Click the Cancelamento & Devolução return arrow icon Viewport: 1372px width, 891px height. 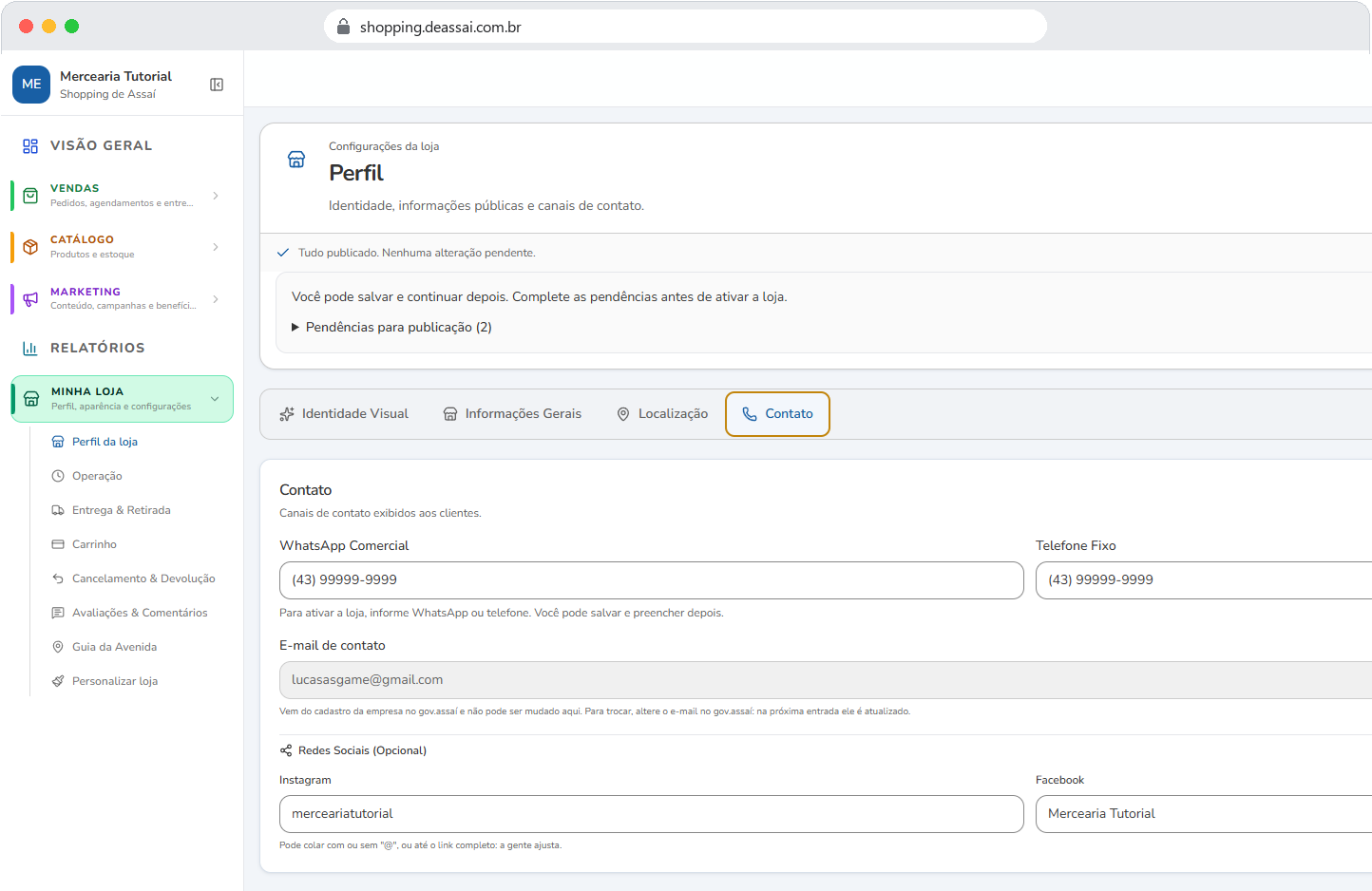pyautogui.click(x=58, y=578)
